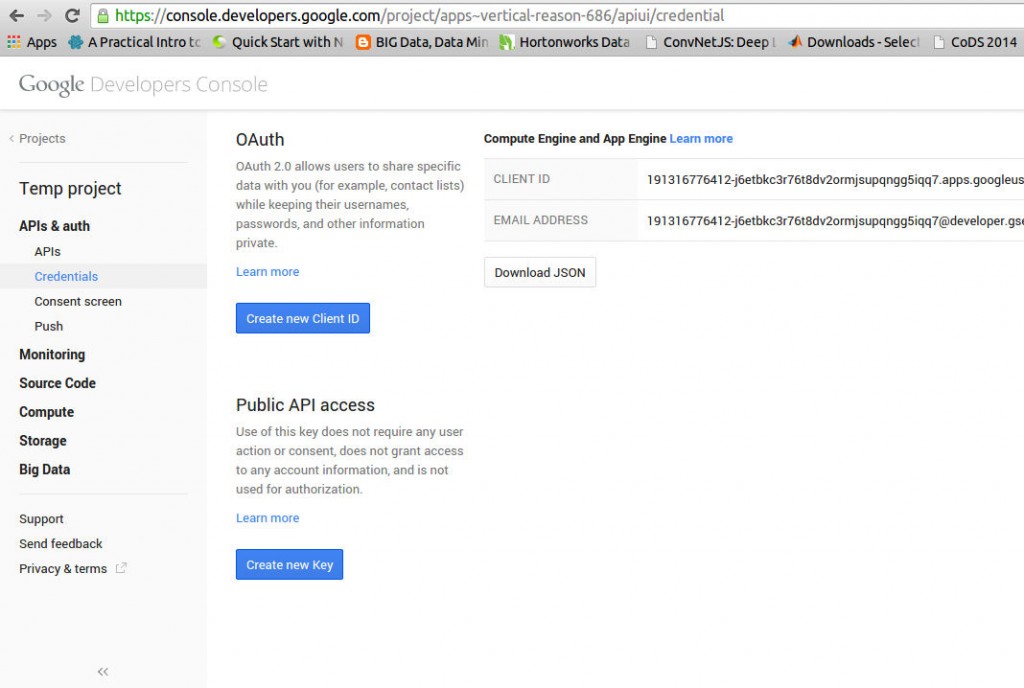Click the padlock icon in the address bar
1024x688 pixels.
click(x=101, y=15)
